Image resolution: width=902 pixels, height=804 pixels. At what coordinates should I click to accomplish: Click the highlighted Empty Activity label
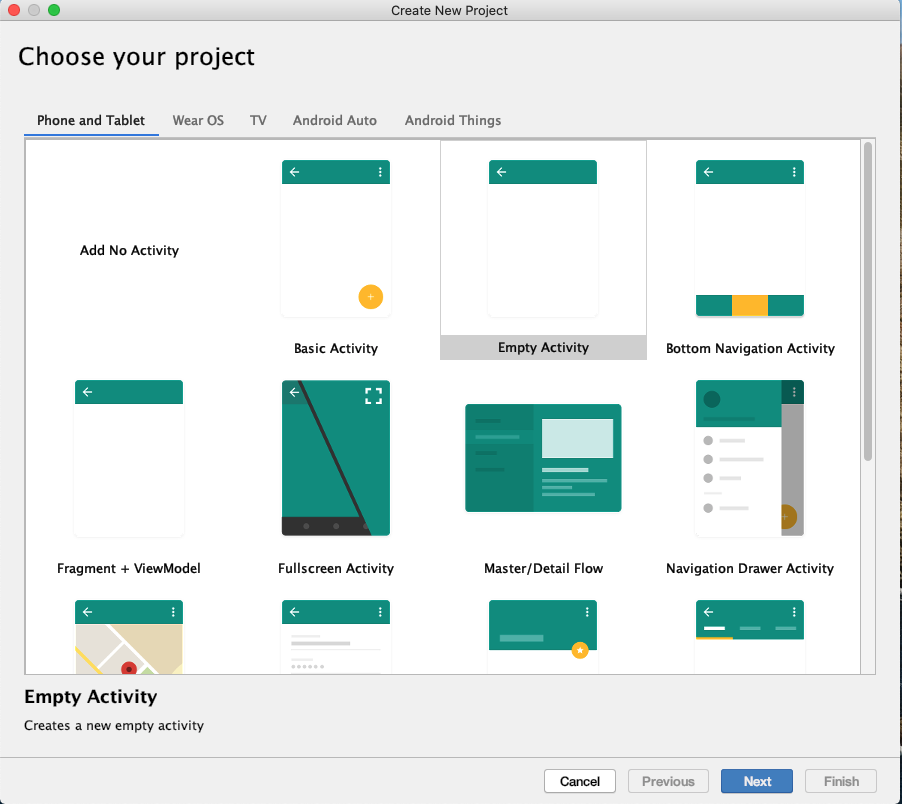(543, 347)
